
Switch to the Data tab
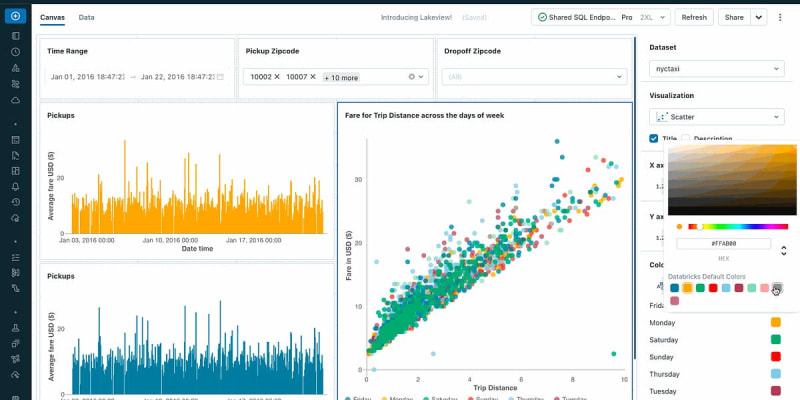coord(86,17)
